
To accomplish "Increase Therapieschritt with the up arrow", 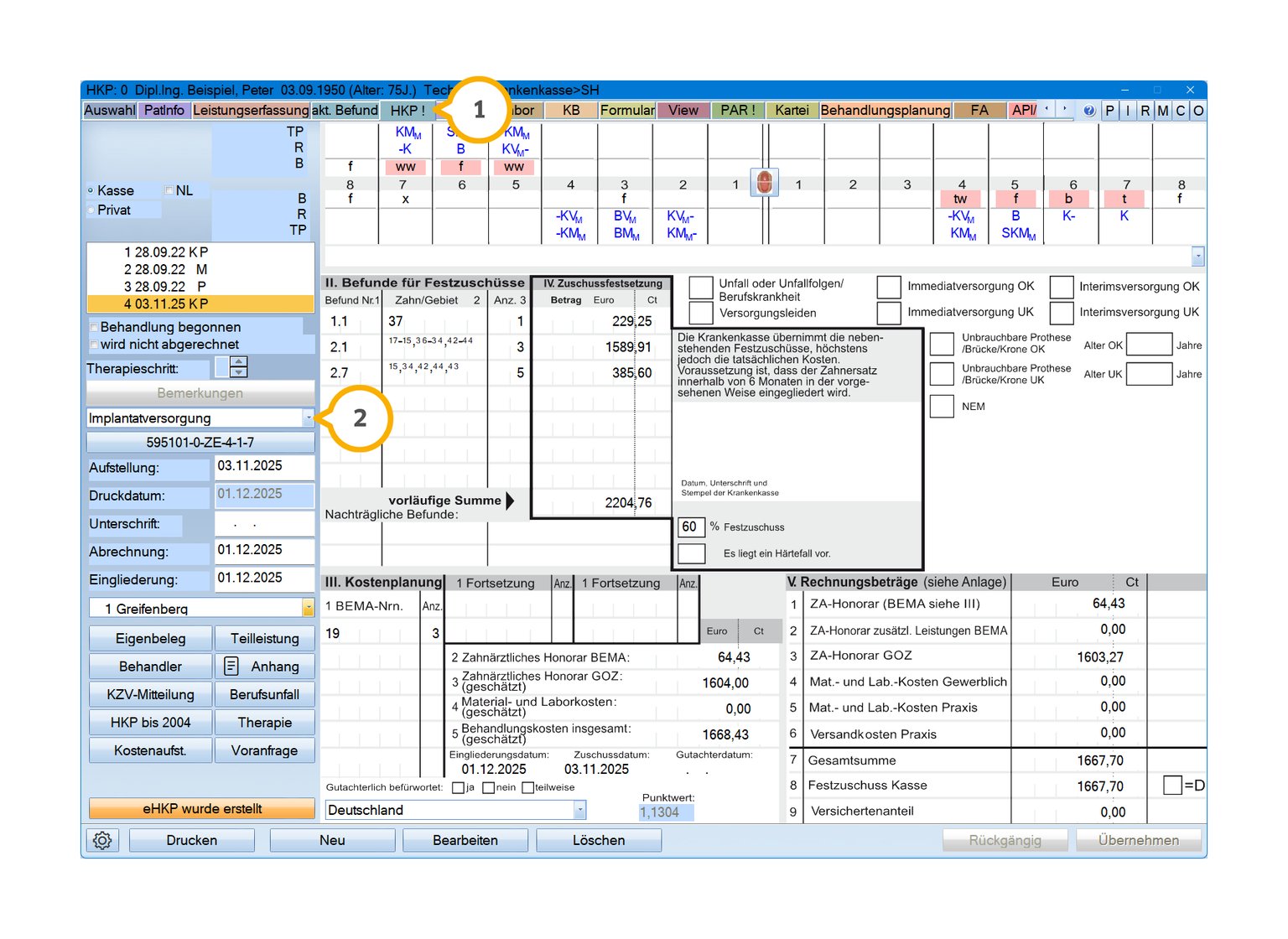I will 239,361.
